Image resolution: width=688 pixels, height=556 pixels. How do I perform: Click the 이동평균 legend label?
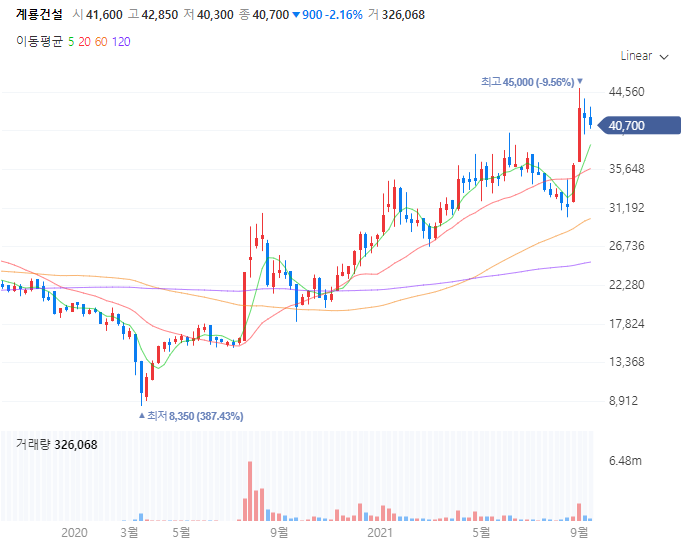coord(39,42)
